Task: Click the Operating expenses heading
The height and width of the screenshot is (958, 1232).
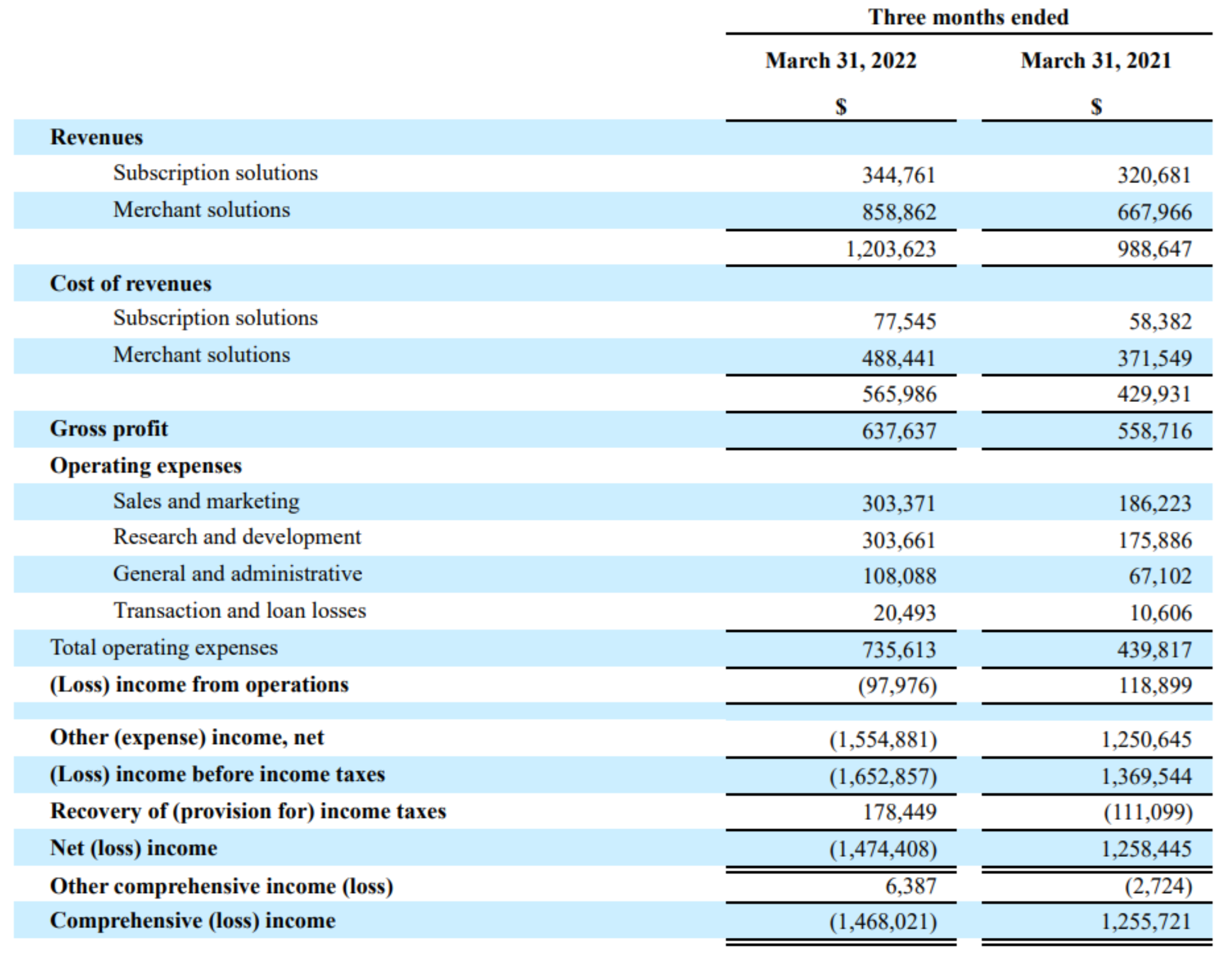Action: [146, 466]
